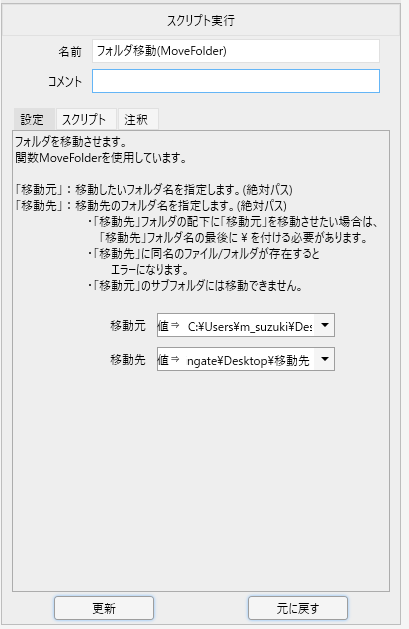Click the 更新 button

[x=104, y=608]
